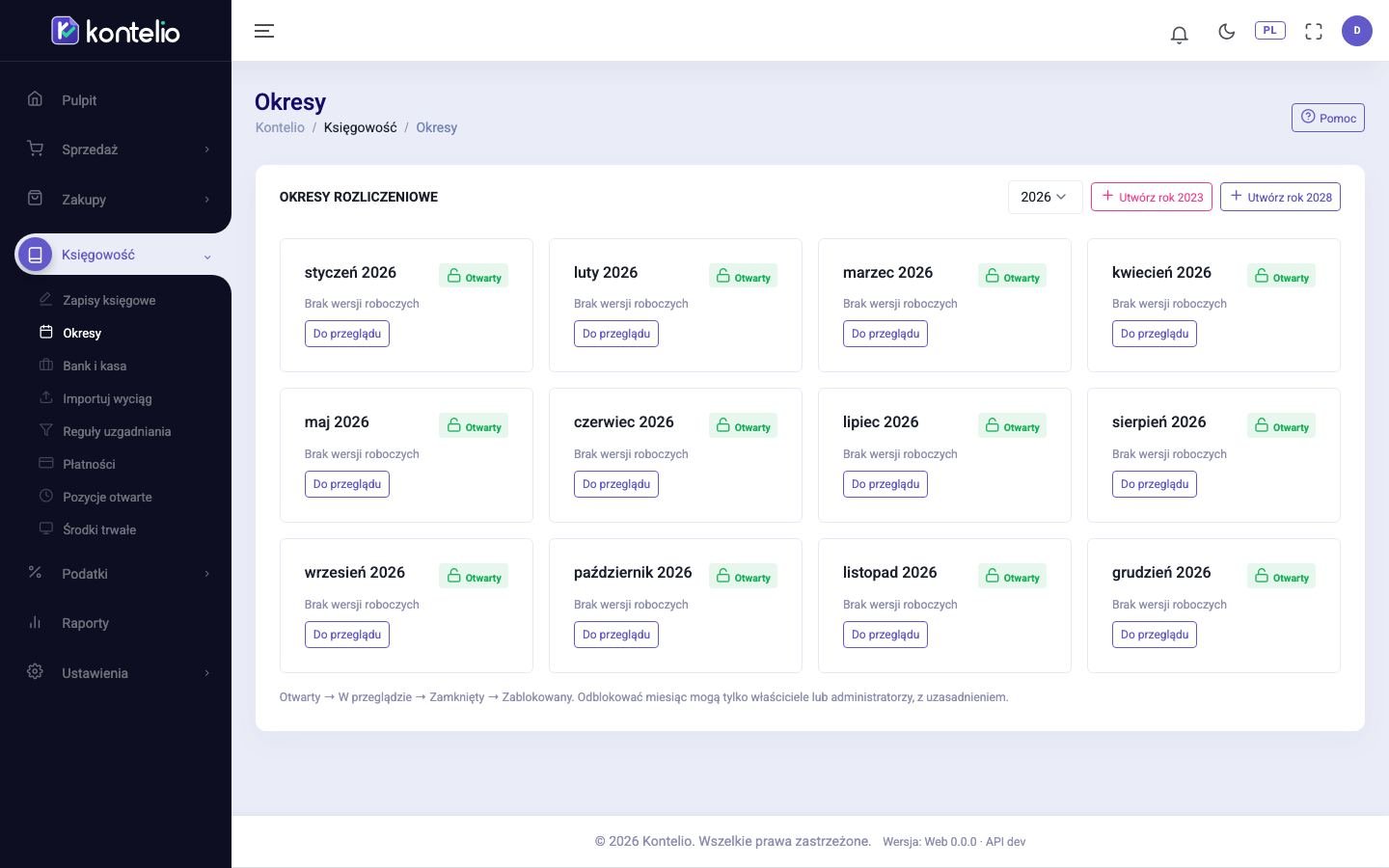The image size is (1389, 868).
Task: Expand the Sprzedaż submenu chevron
Action: pos(206,149)
